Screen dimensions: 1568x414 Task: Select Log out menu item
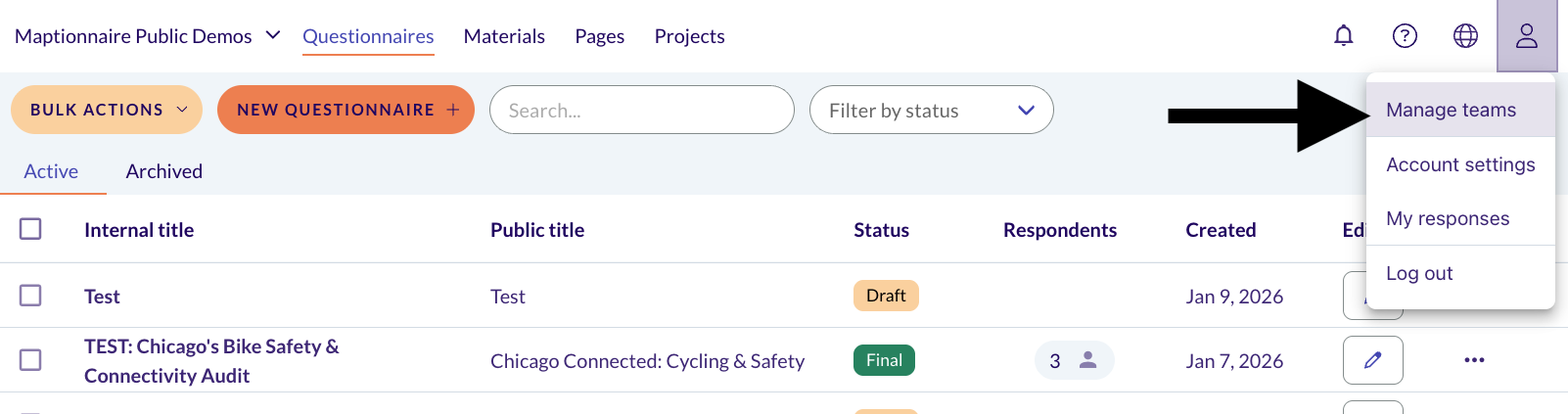click(1460, 273)
